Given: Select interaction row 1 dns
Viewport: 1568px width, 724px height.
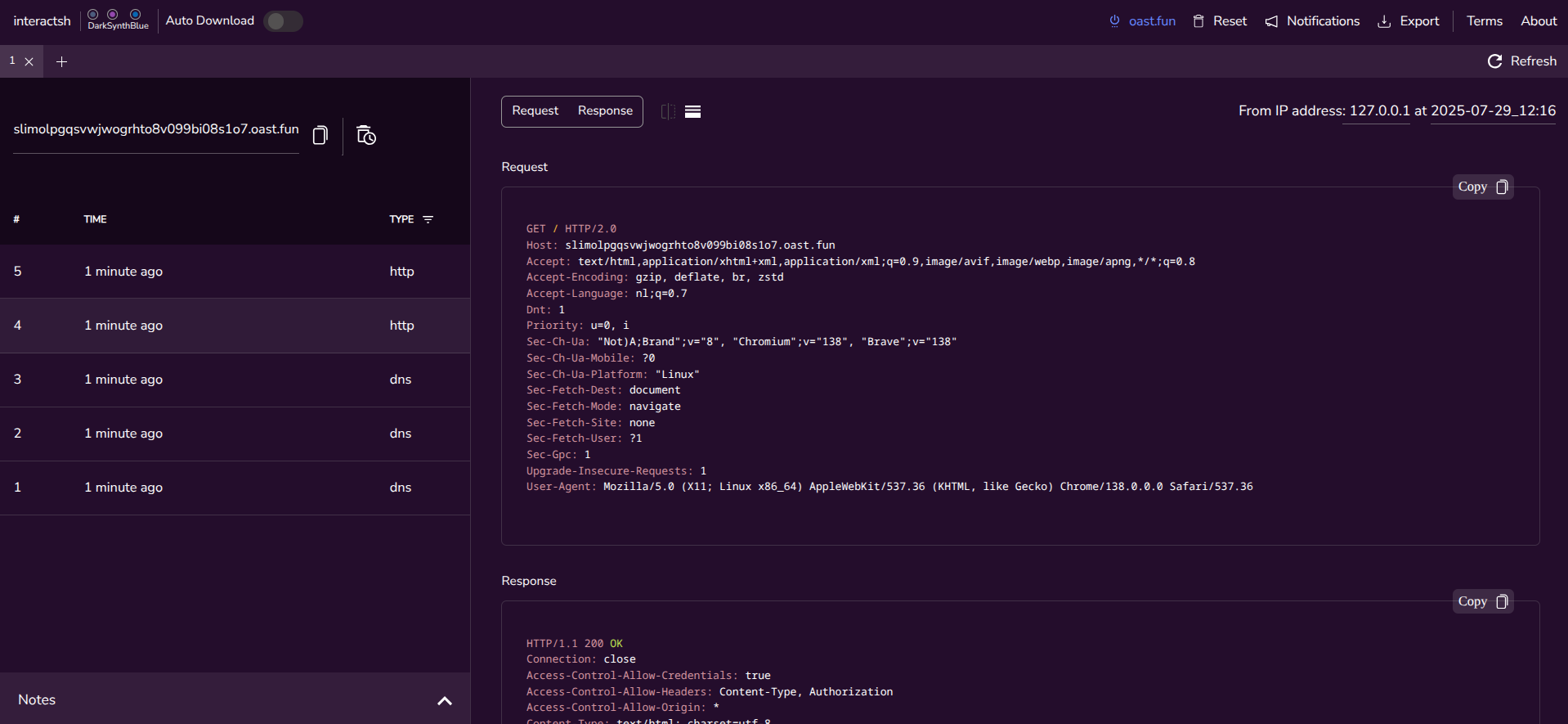Looking at the screenshot, I should coord(235,488).
